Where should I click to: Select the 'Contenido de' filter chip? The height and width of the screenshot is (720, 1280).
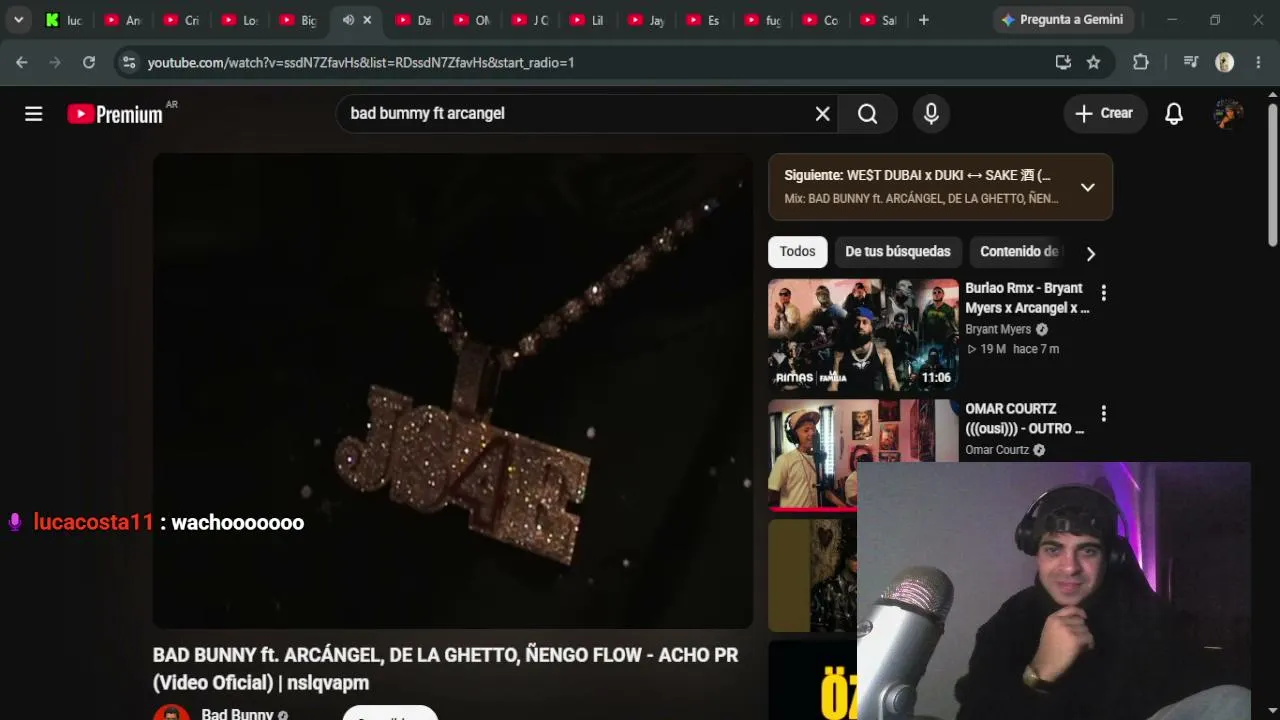click(1019, 252)
